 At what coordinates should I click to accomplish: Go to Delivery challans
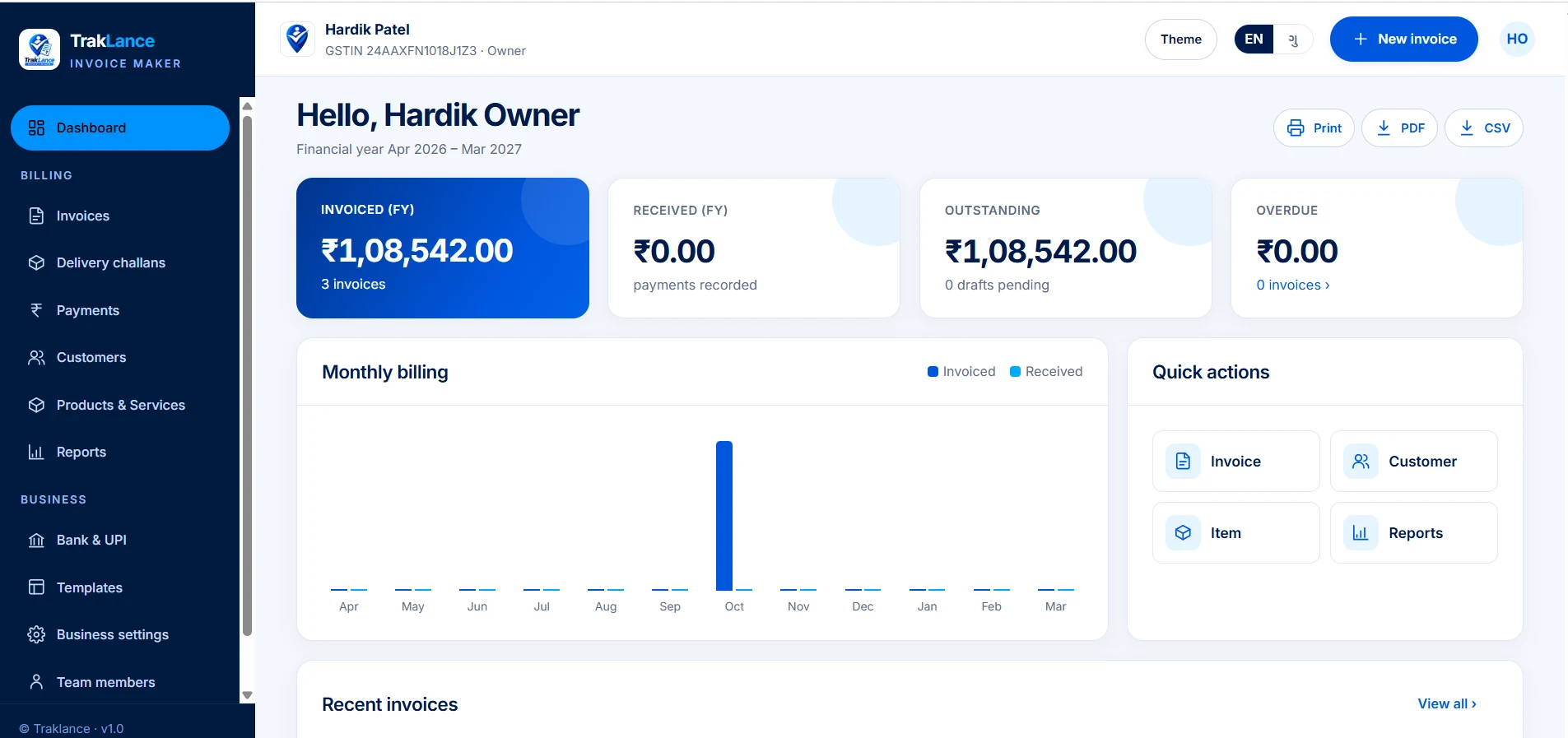120,262
